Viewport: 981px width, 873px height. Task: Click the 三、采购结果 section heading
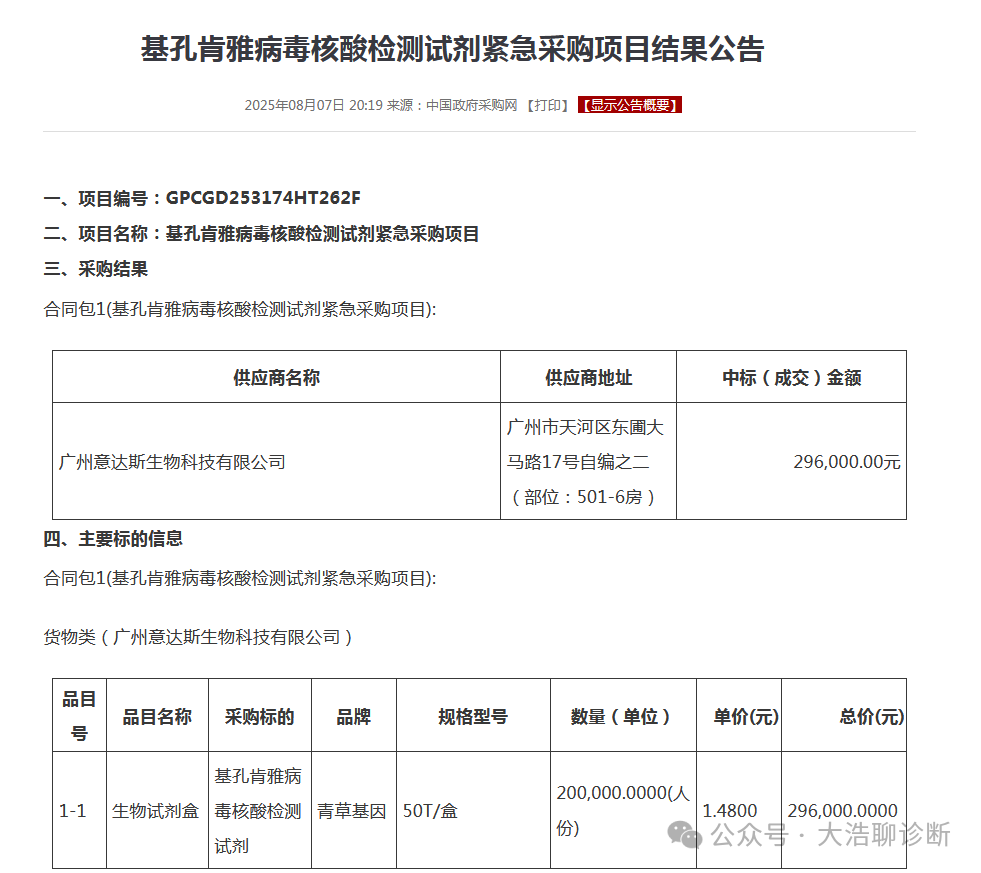(96, 269)
